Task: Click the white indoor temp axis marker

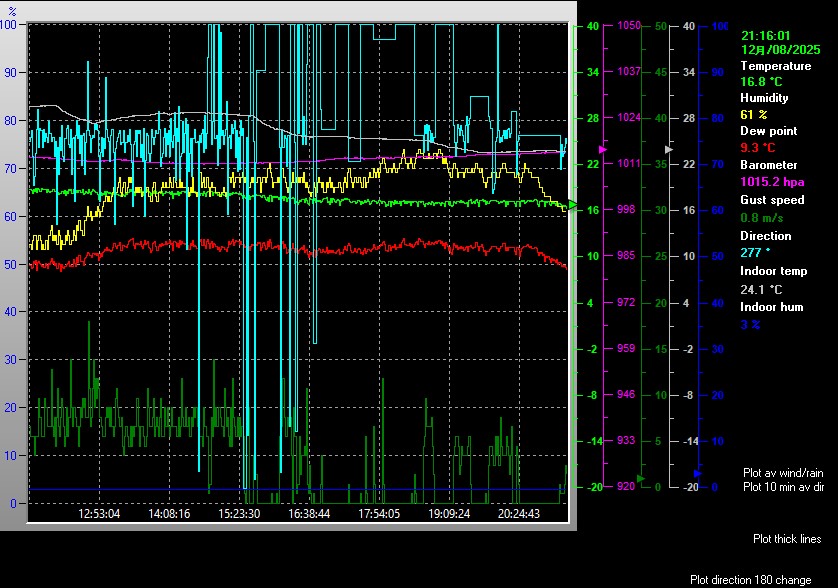Action: click(x=670, y=148)
